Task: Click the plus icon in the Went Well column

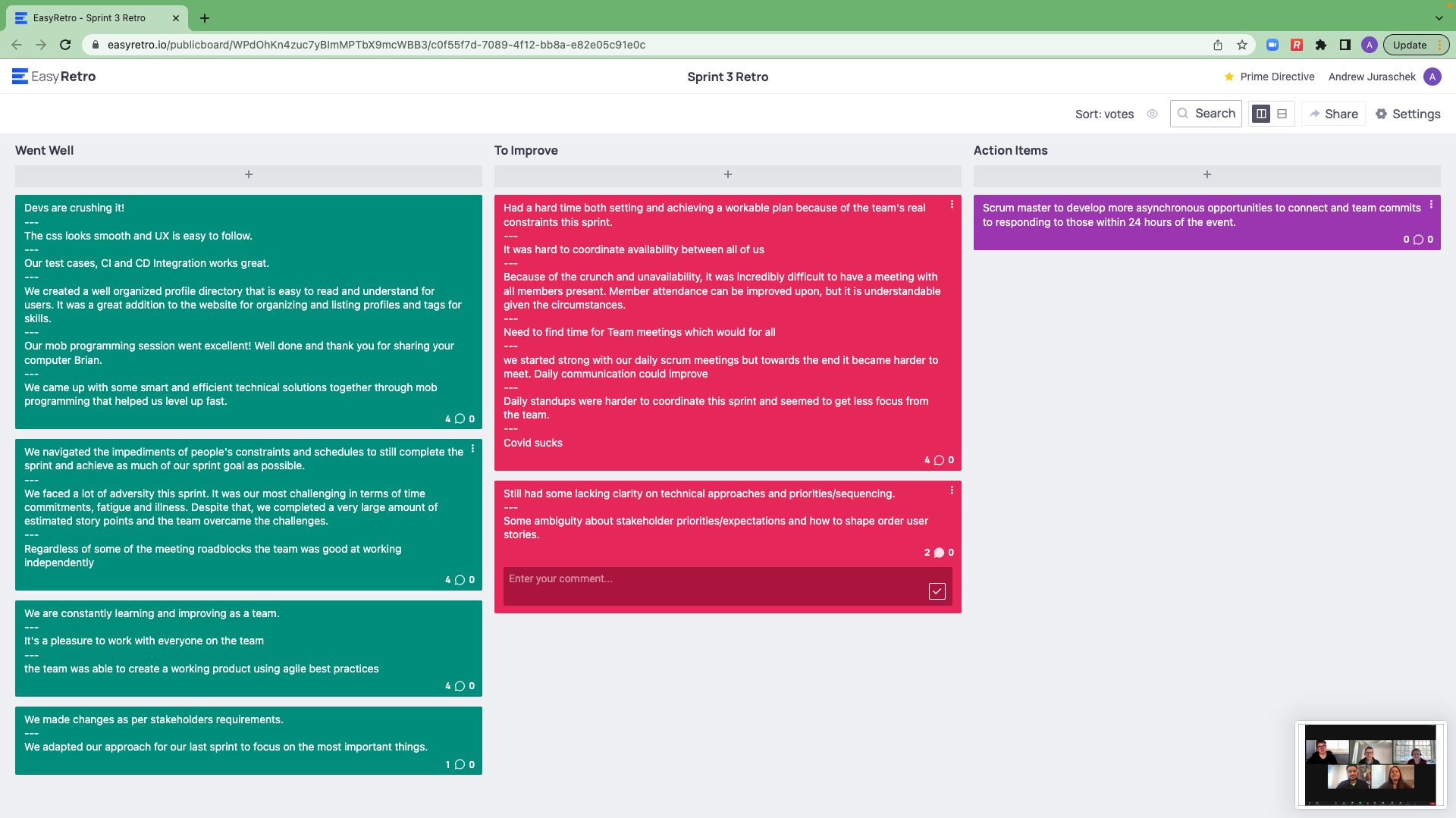Action: (248, 174)
